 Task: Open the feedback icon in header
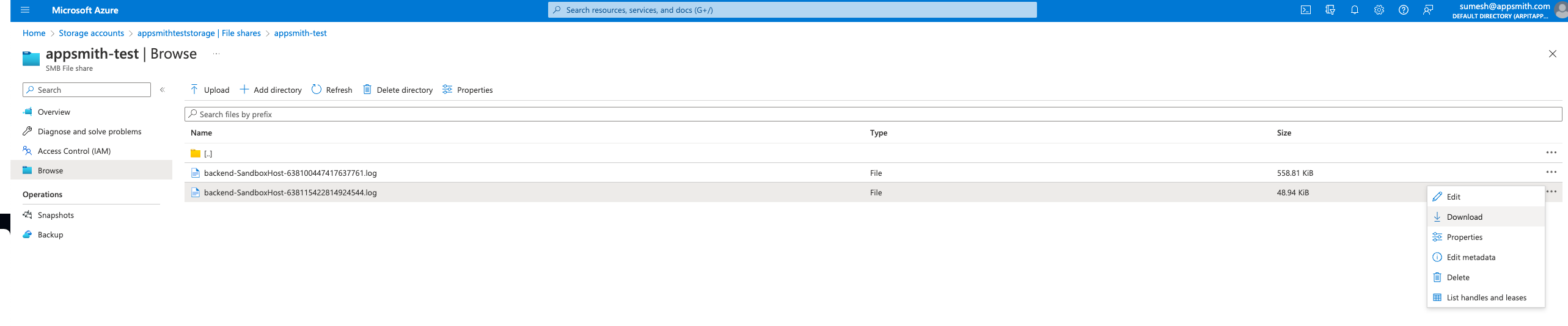tap(1427, 10)
